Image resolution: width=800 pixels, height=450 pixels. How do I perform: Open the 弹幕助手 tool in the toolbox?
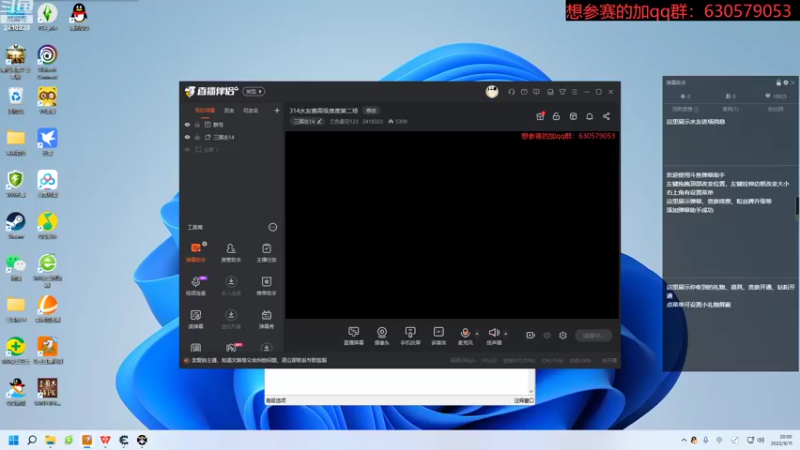196,252
